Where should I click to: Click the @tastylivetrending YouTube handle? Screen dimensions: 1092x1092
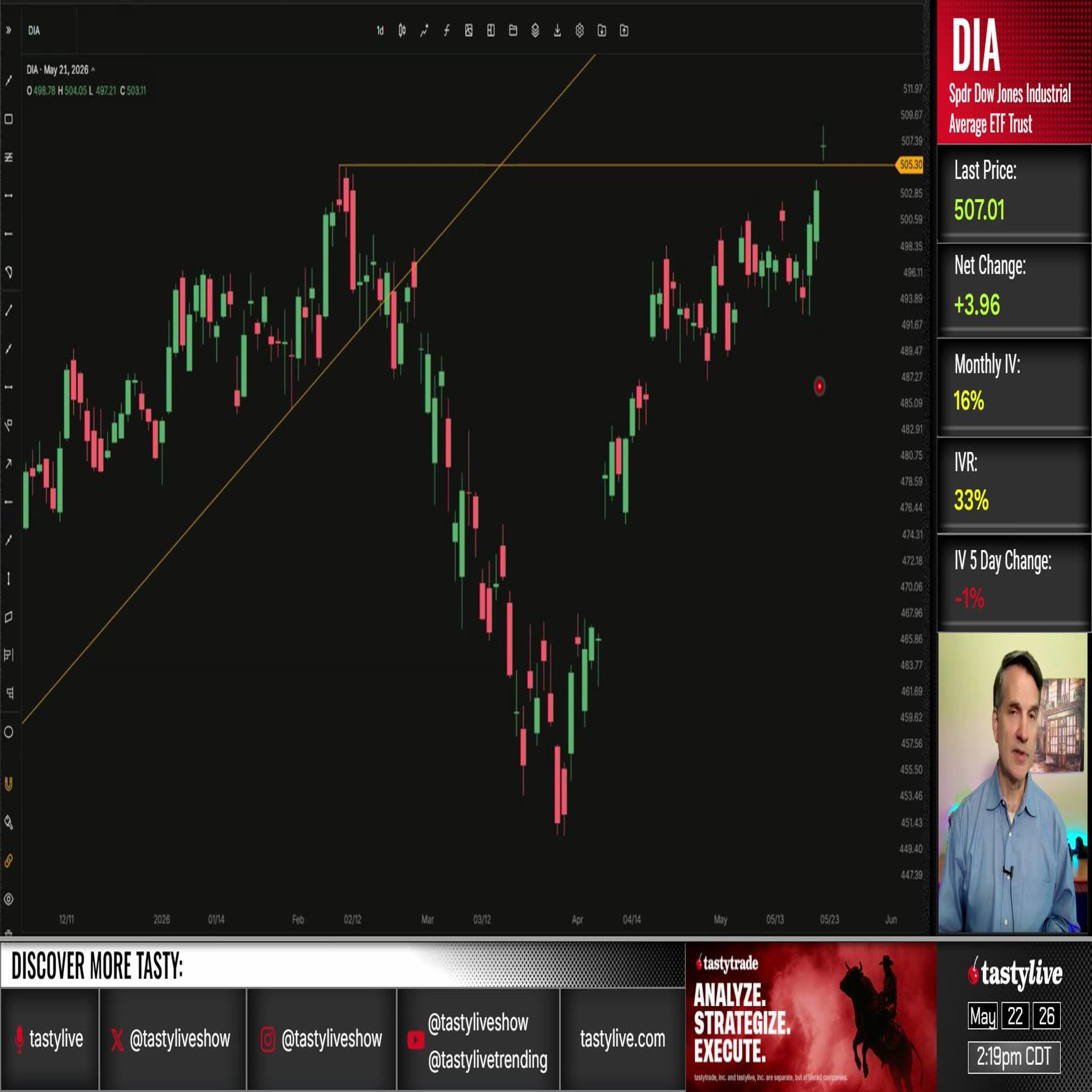(x=488, y=1060)
